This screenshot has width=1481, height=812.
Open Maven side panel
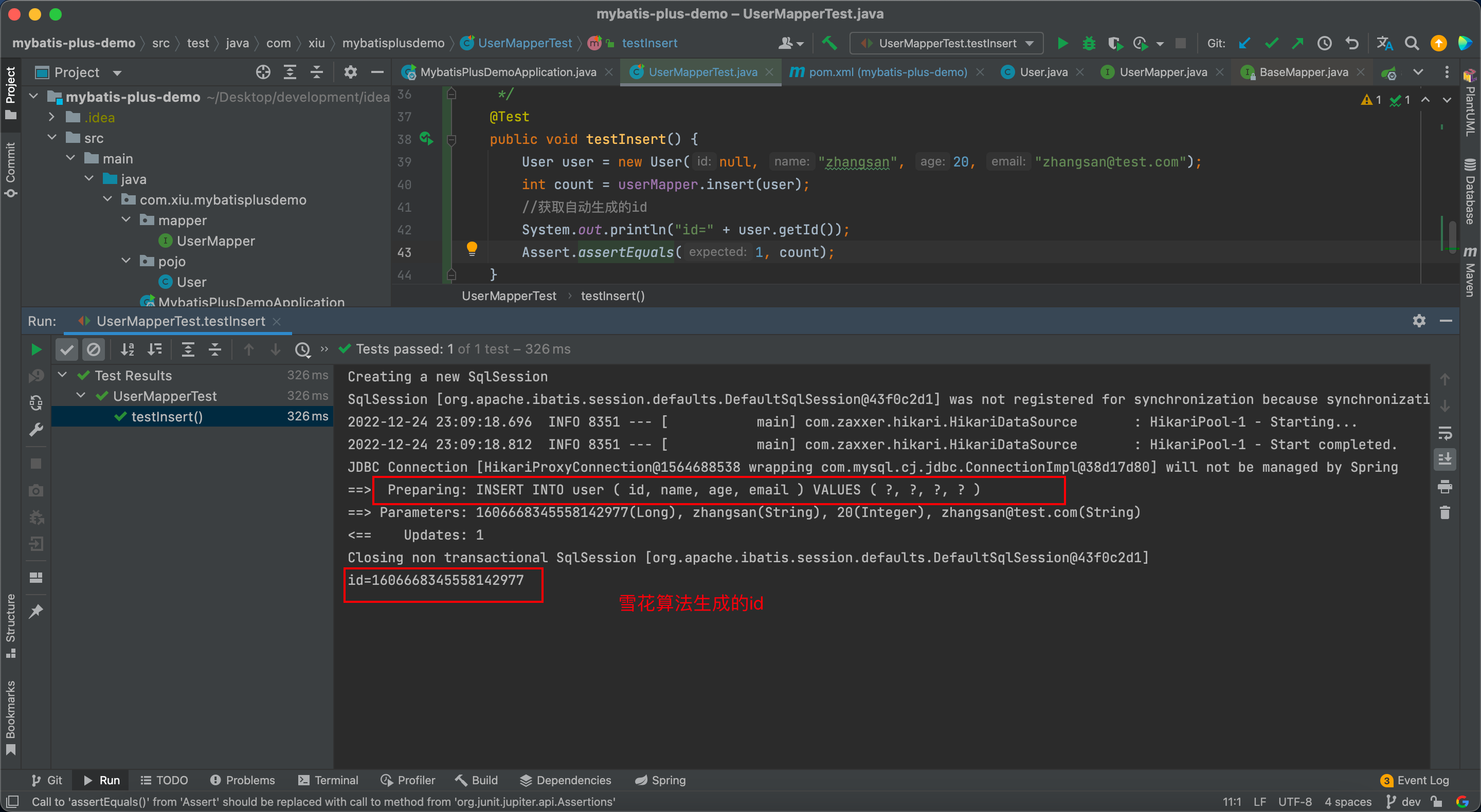pyautogui.click(x=1470, y=272)
